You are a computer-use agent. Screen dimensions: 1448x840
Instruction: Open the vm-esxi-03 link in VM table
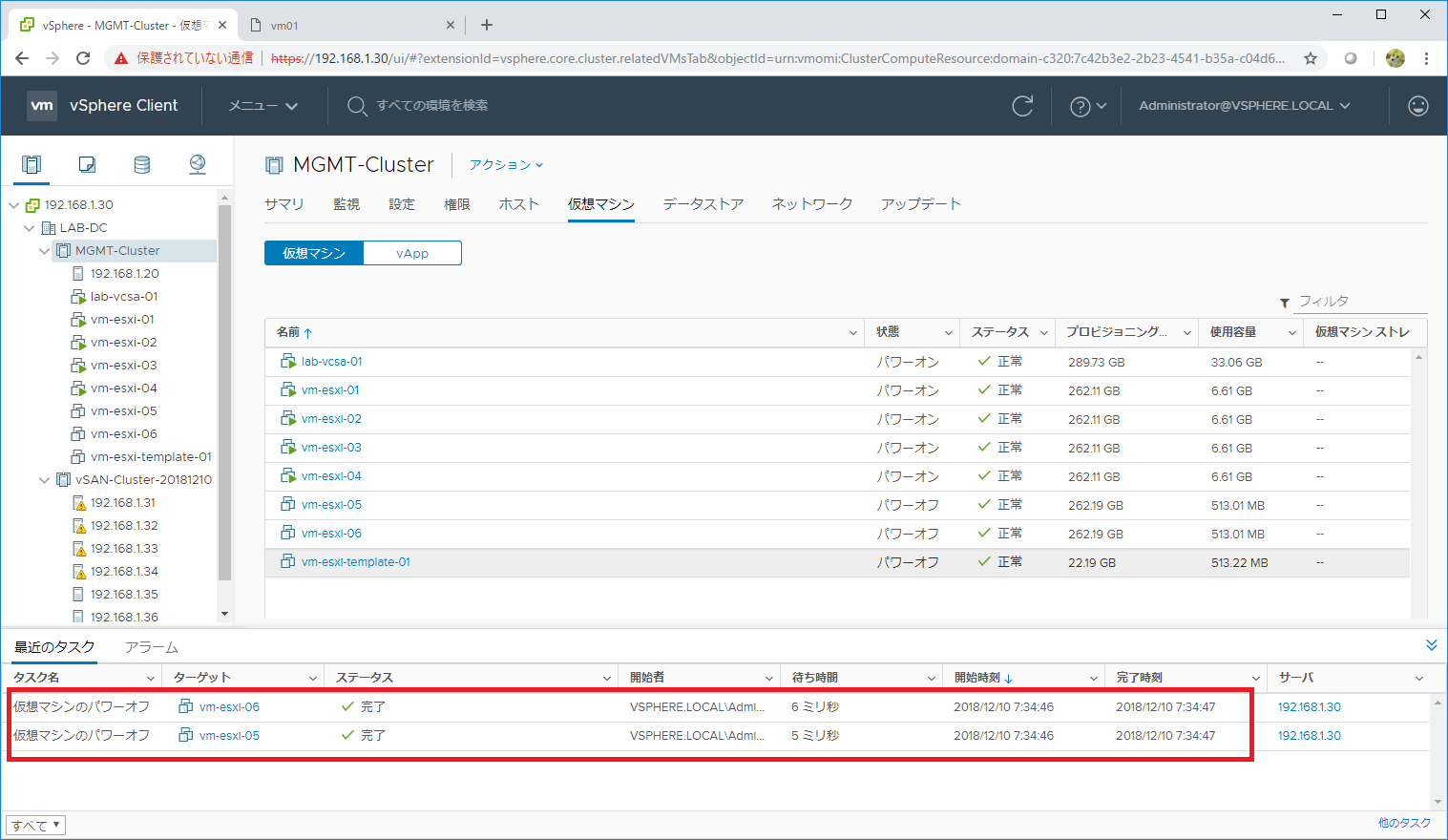point(331,448)
